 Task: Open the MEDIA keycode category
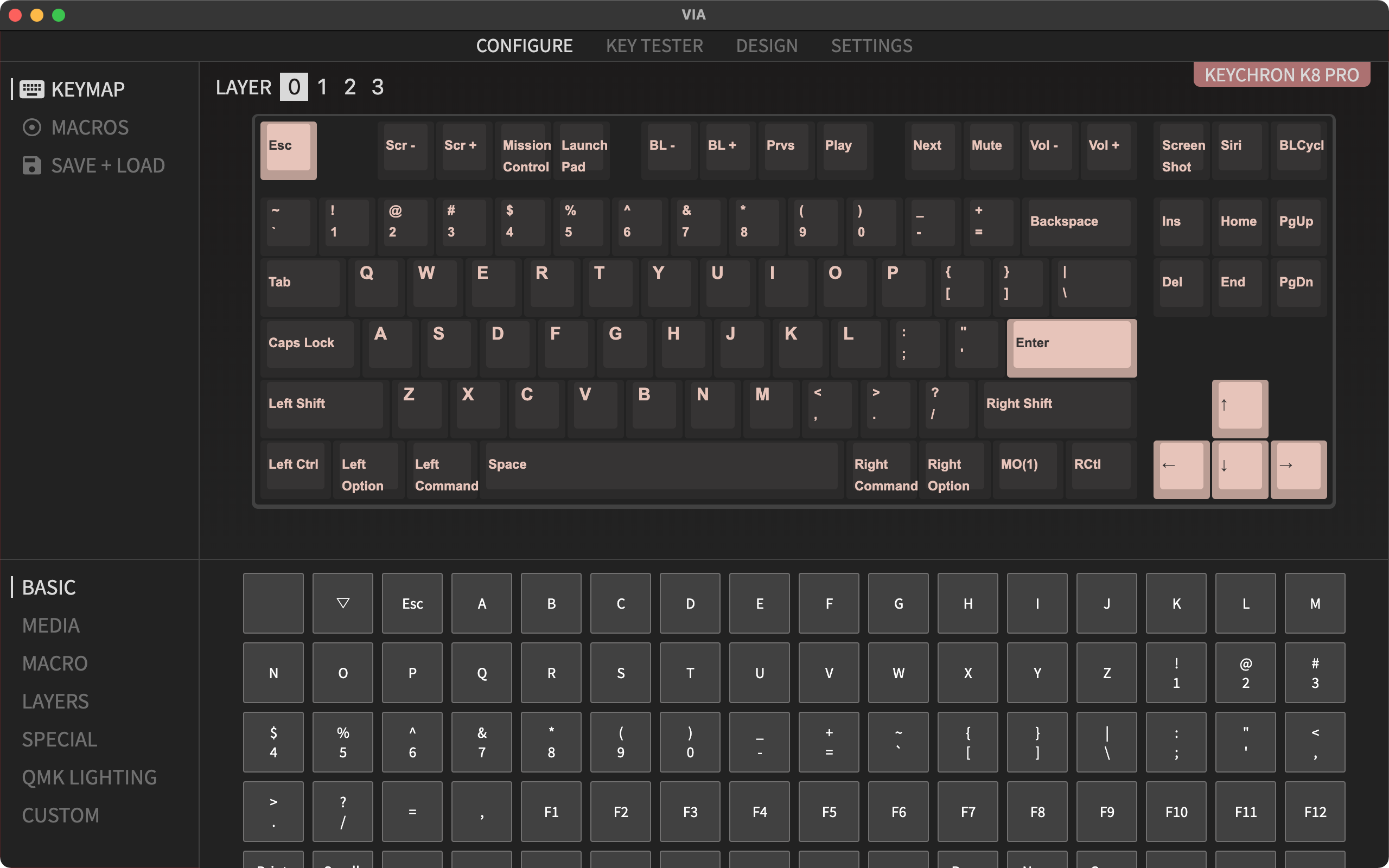[50, 625]
